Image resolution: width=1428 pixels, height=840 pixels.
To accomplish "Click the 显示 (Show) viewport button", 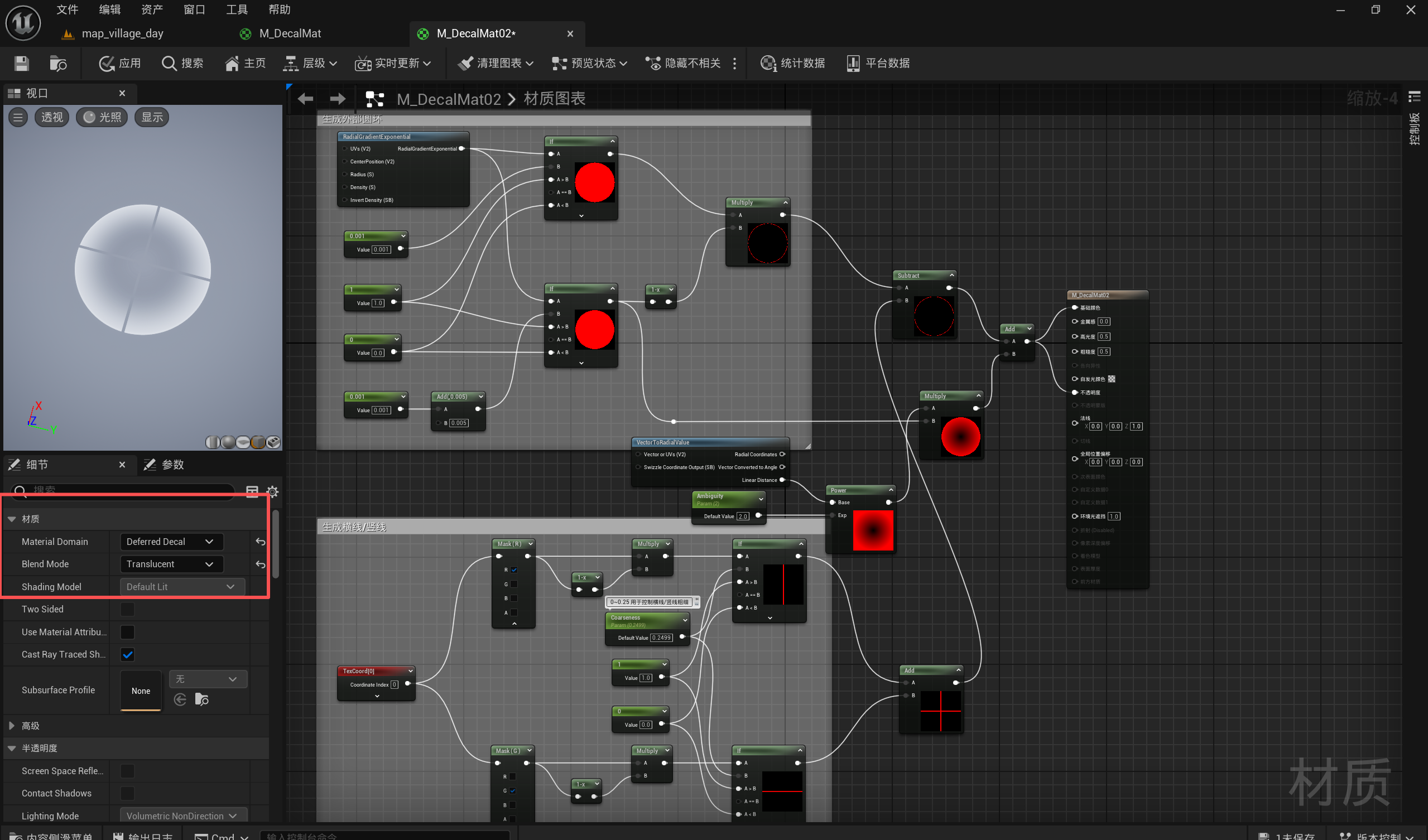I will tap(152, 117).
